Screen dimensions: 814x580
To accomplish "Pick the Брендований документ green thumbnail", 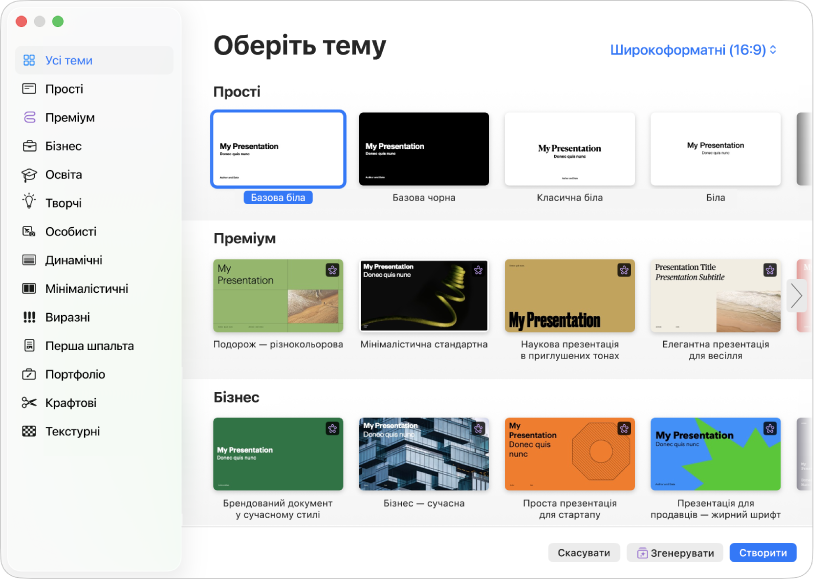I will 278,454.
